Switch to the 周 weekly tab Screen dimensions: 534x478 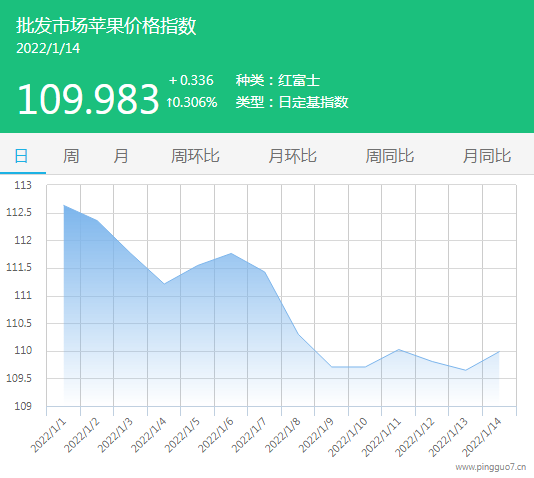[71, 156]
